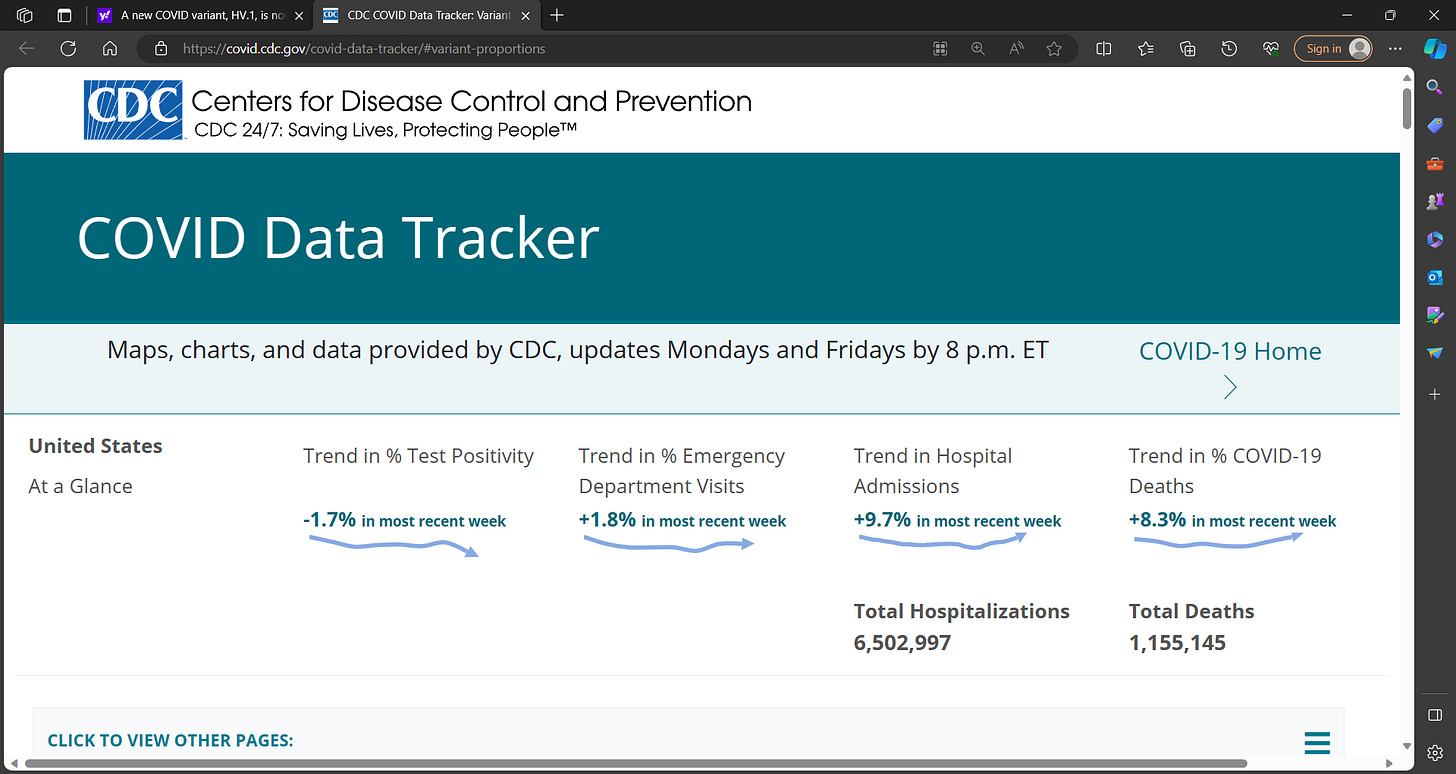Open Collections panel
Image resolution: width=1456 pixels, height=774 pixels.
coord(1188,48)
